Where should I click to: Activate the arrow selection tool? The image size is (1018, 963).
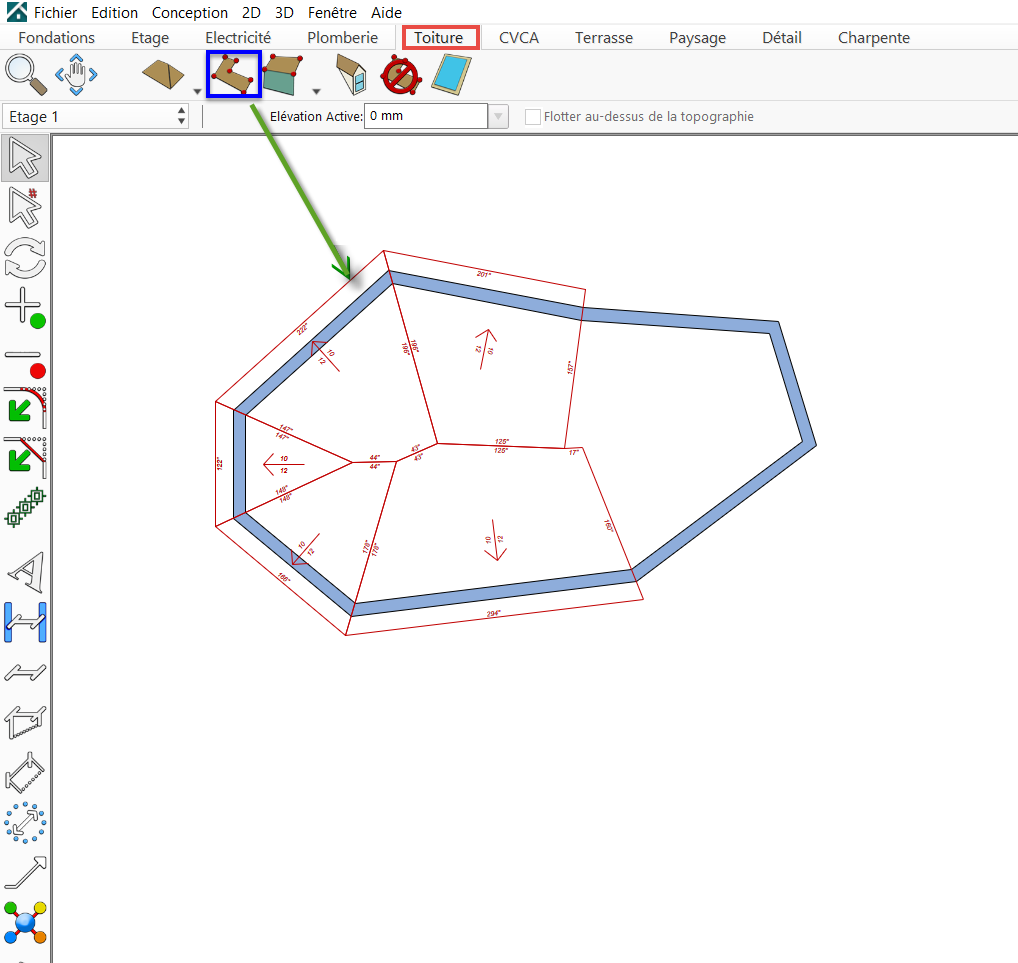25,158
